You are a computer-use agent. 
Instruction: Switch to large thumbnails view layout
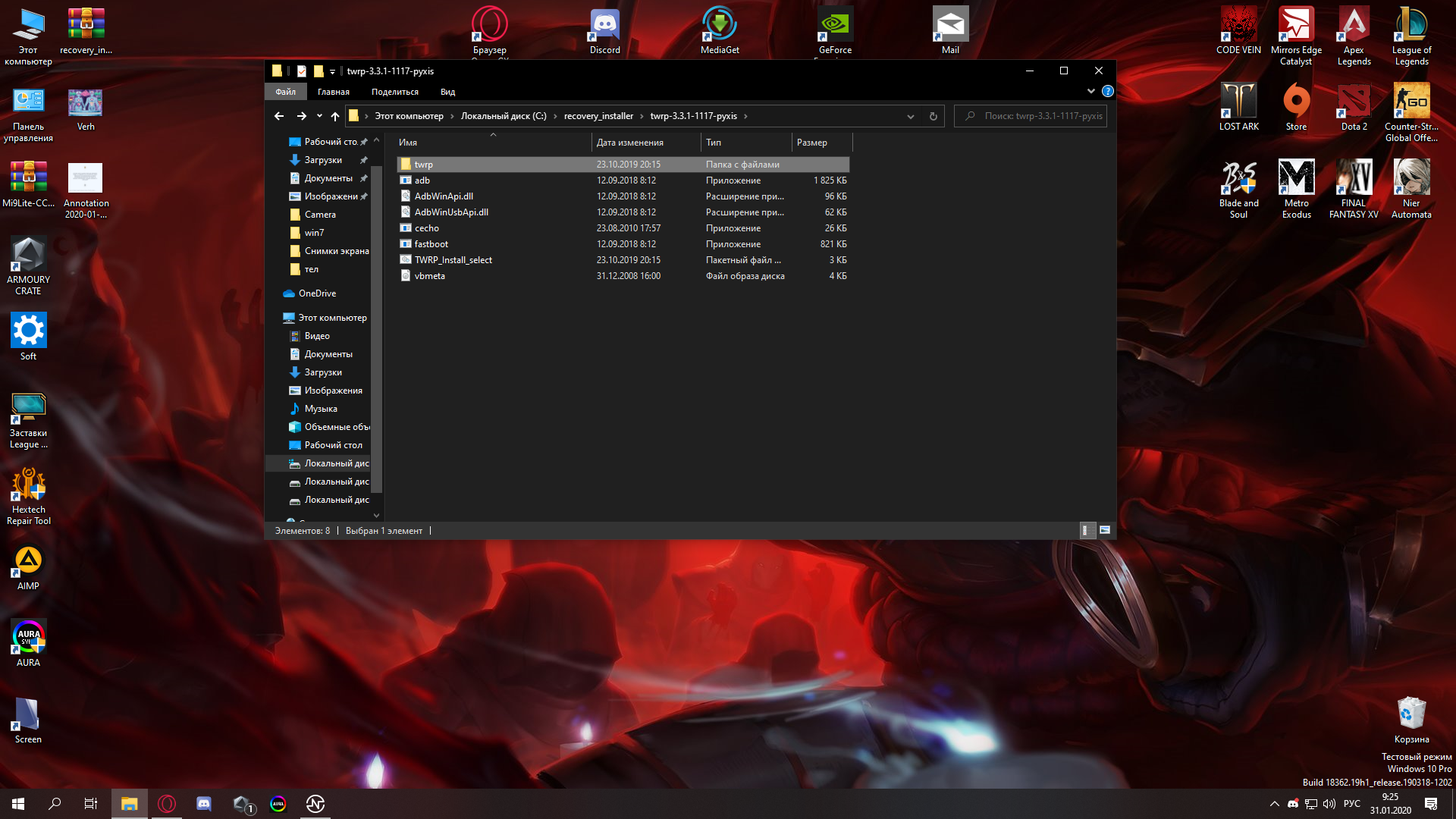tap(1105, 530)
